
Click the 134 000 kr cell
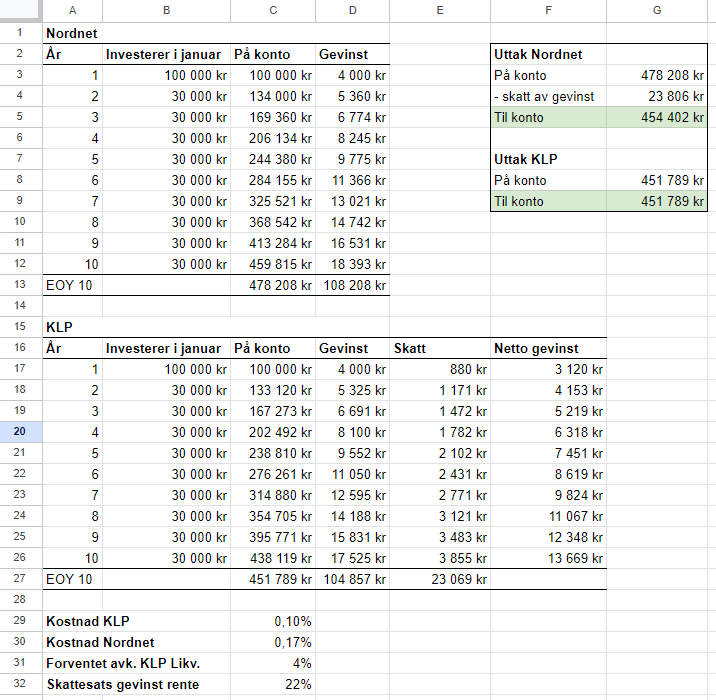coord(273,96)
